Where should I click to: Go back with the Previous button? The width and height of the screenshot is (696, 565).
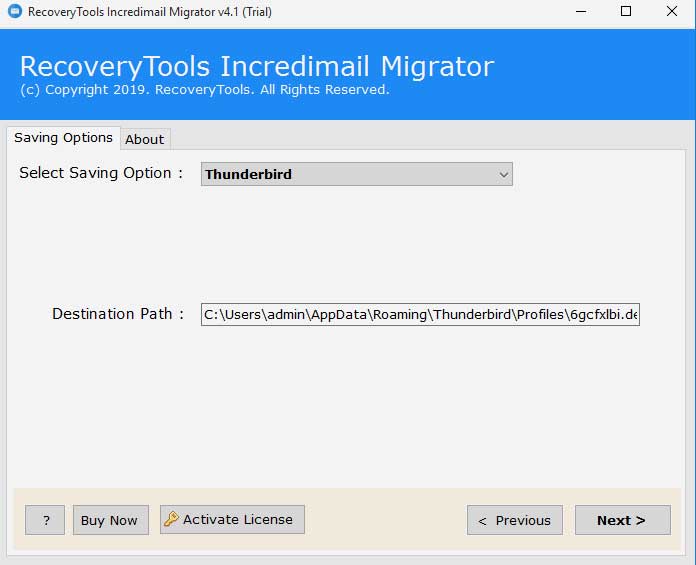(514, 520)
